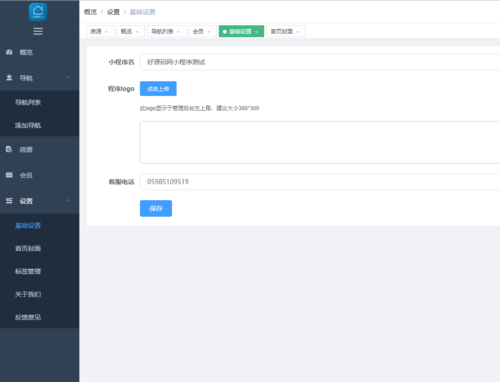Focus the 客服电话 phone number field

pyautogui.click(x=320, y=182)
